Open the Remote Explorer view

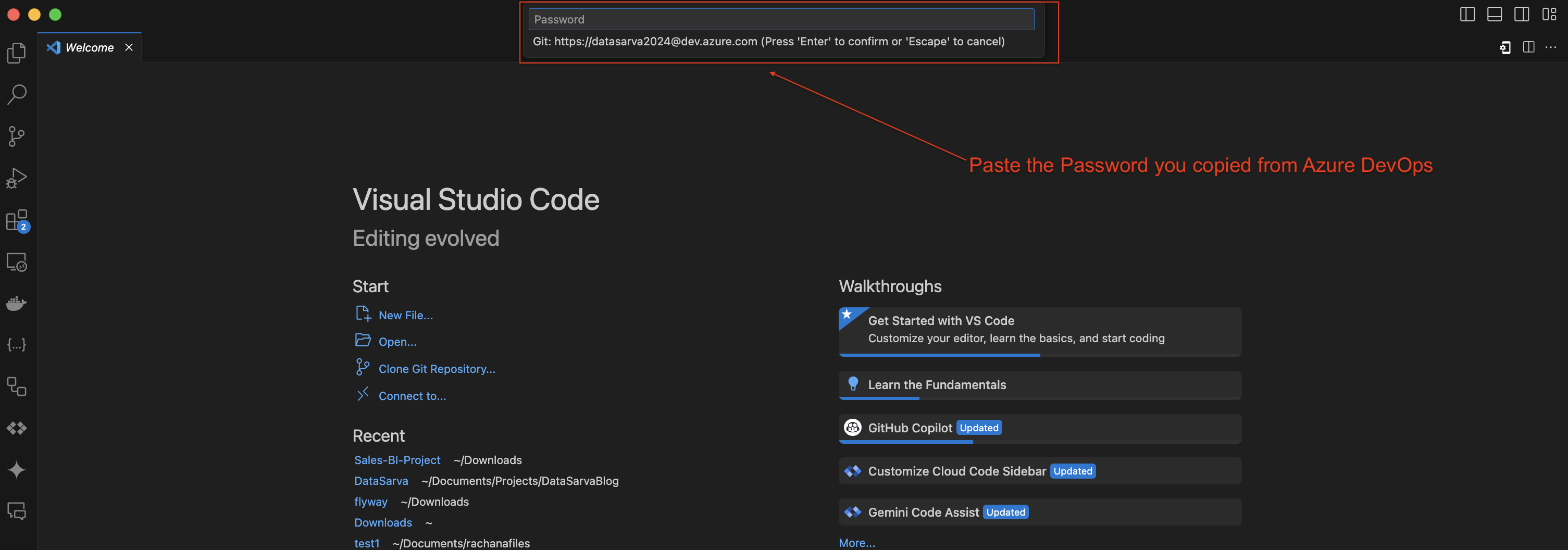(17, 262)
